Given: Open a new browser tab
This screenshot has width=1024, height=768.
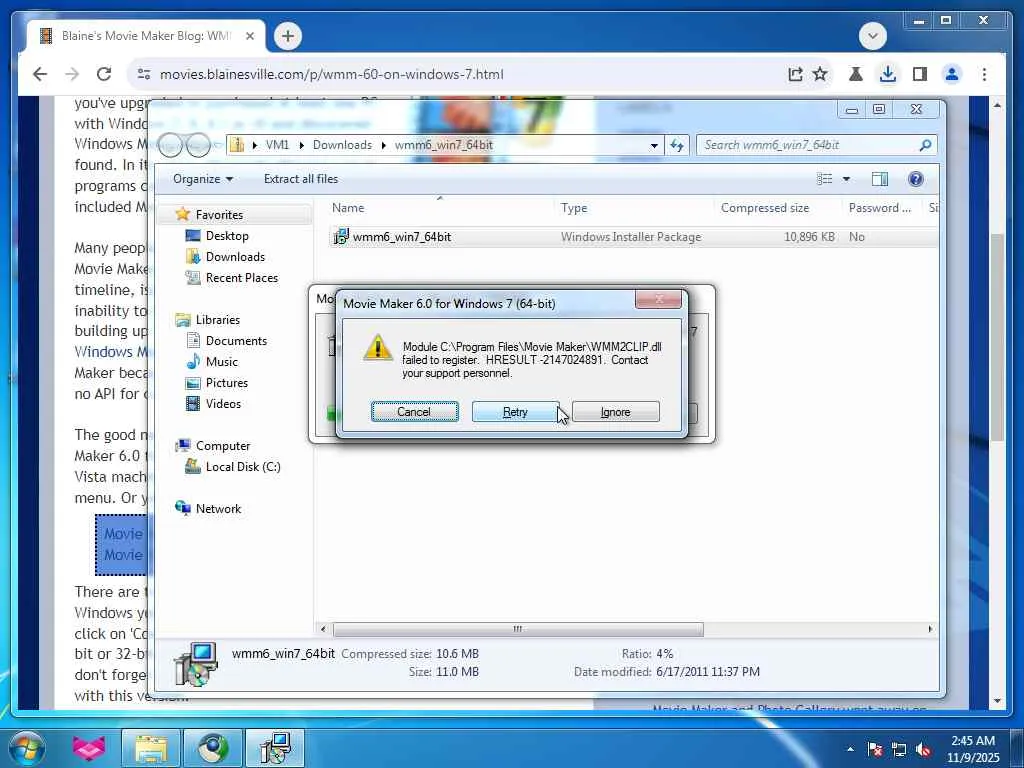Looking at the screenshot, I should pyautogui.click(x=288, y=36).
